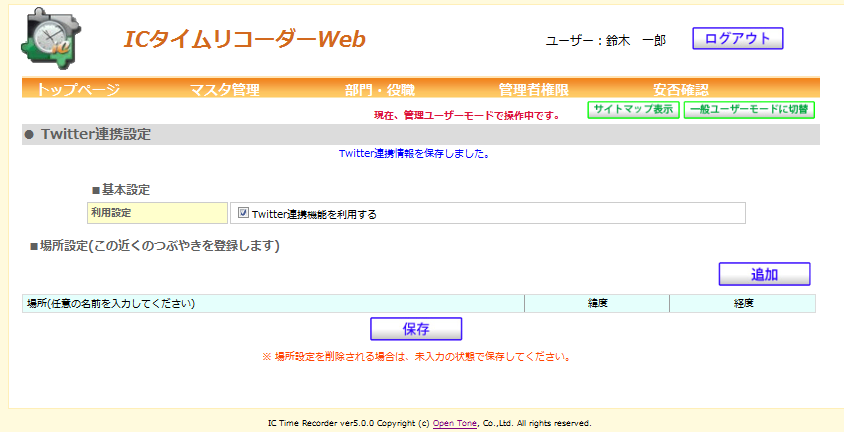Click the 経度 column header
Screen dimensions: 844x432
click(x=742, y=303)
